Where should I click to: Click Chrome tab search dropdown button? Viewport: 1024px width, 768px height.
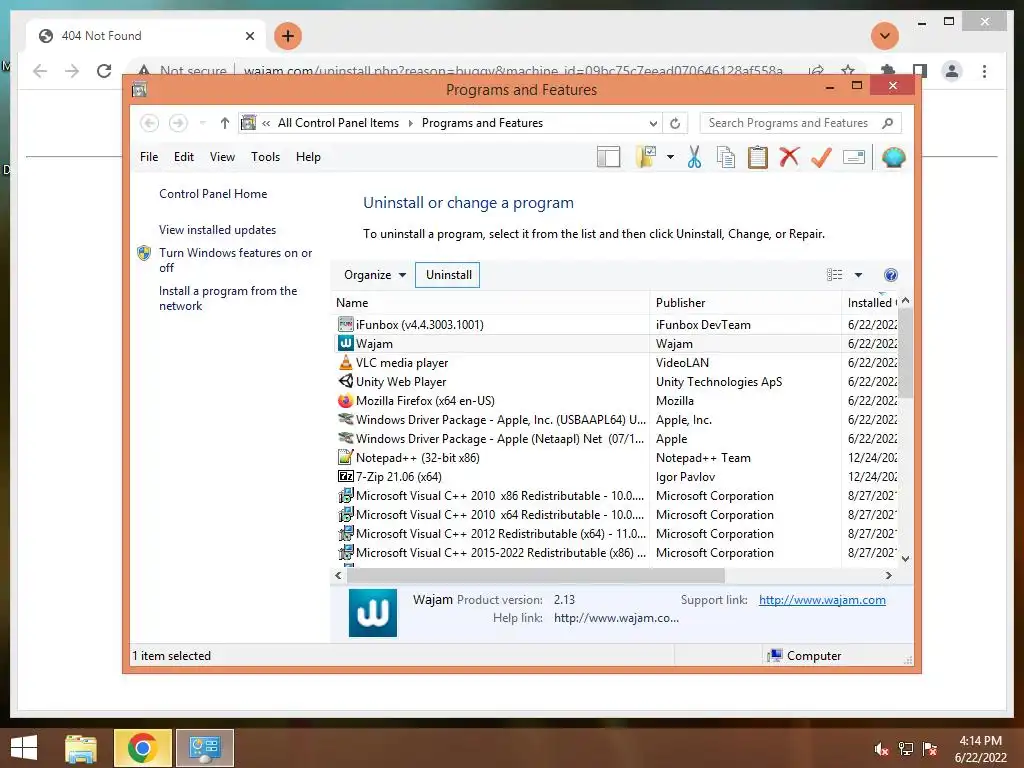[885, 36]
